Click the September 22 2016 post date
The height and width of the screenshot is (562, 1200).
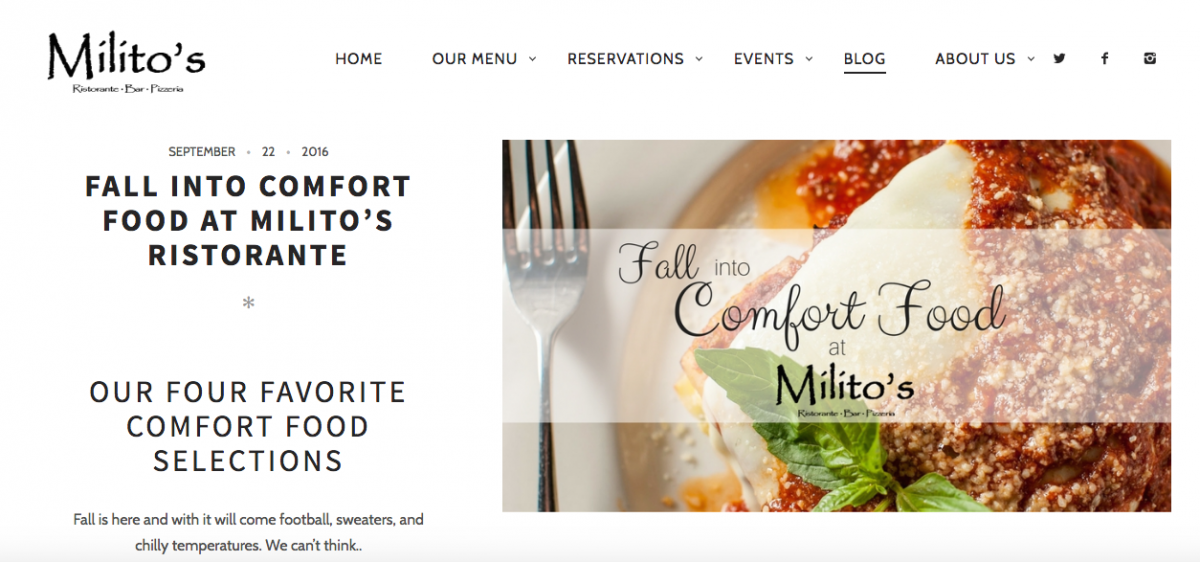coord(248,152)
